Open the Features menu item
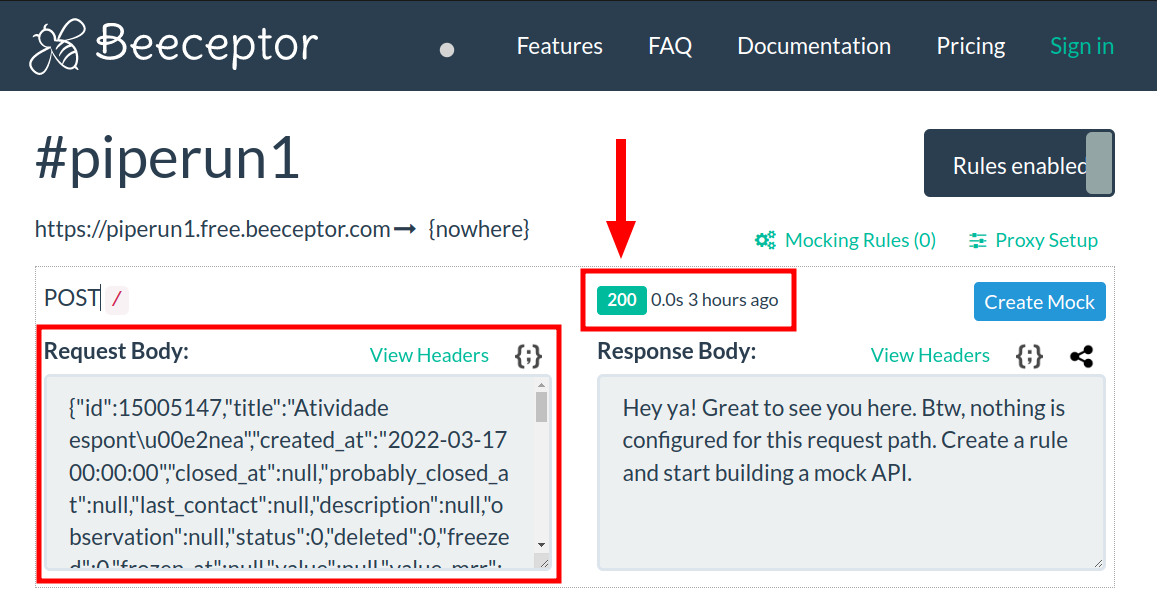 click(x=559, y=46)
